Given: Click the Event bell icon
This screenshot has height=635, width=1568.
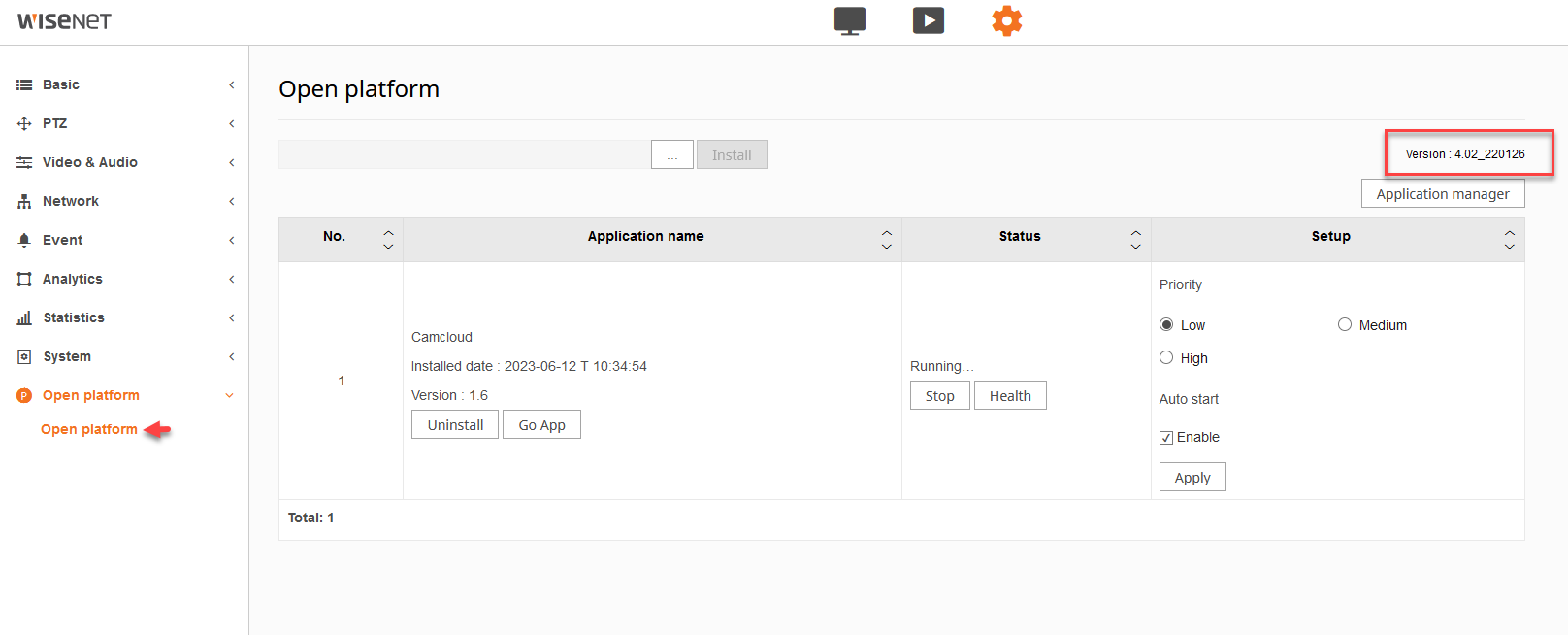Looking at the screenshot, I should pyautogui.click(x=24, y=241).
